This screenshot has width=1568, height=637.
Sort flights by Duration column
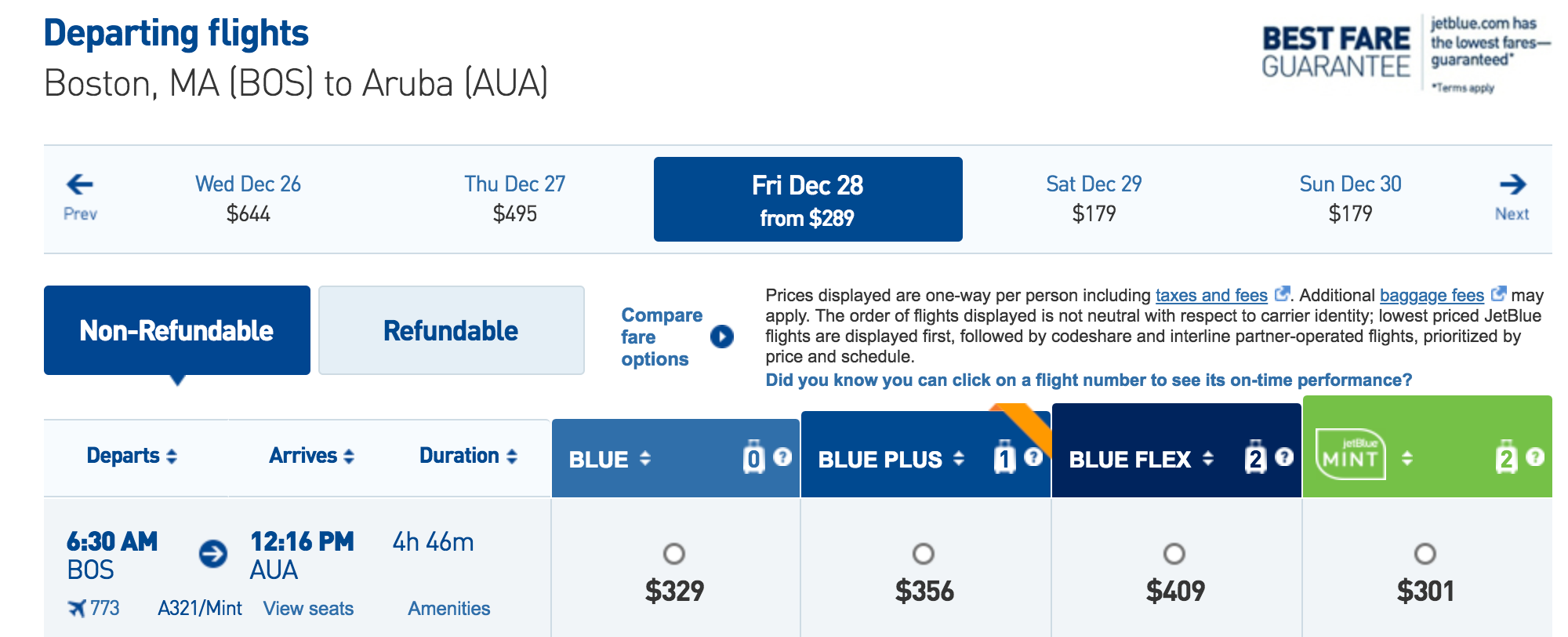(x=468, y=456)
